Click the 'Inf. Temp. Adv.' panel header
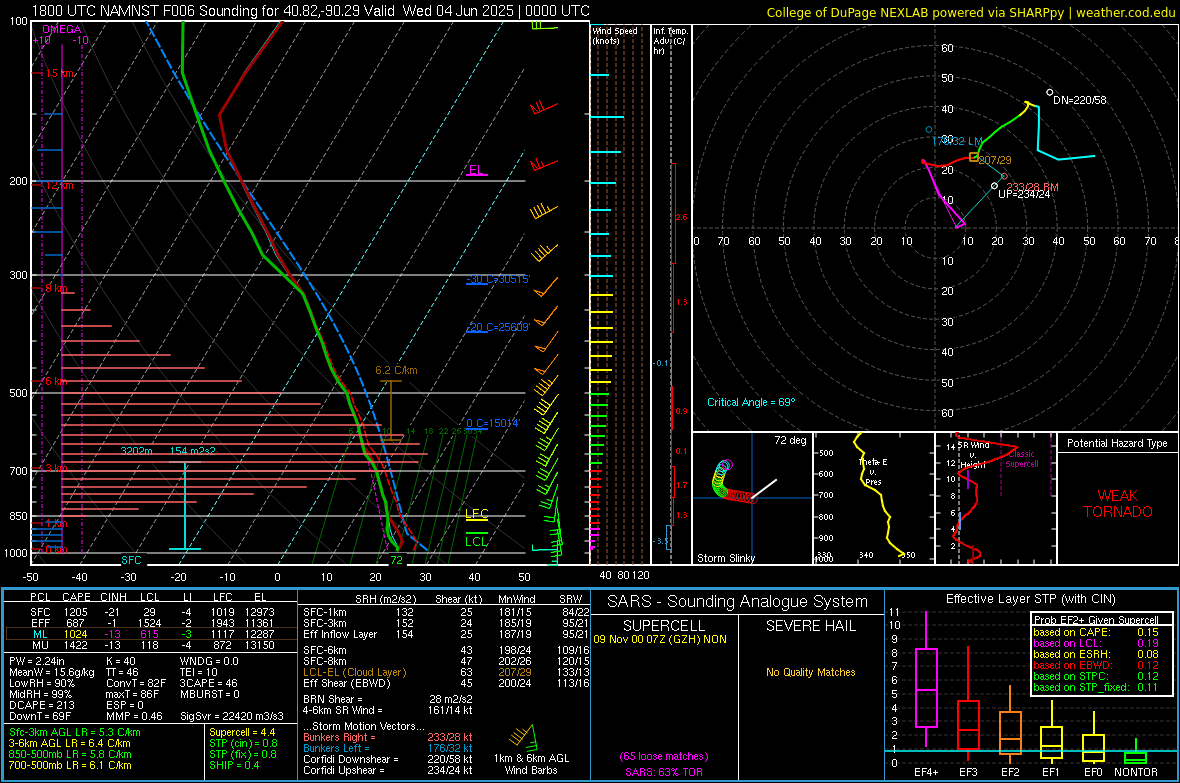The height and width of the screenshot is (783, 1180). tap(671, 41)
